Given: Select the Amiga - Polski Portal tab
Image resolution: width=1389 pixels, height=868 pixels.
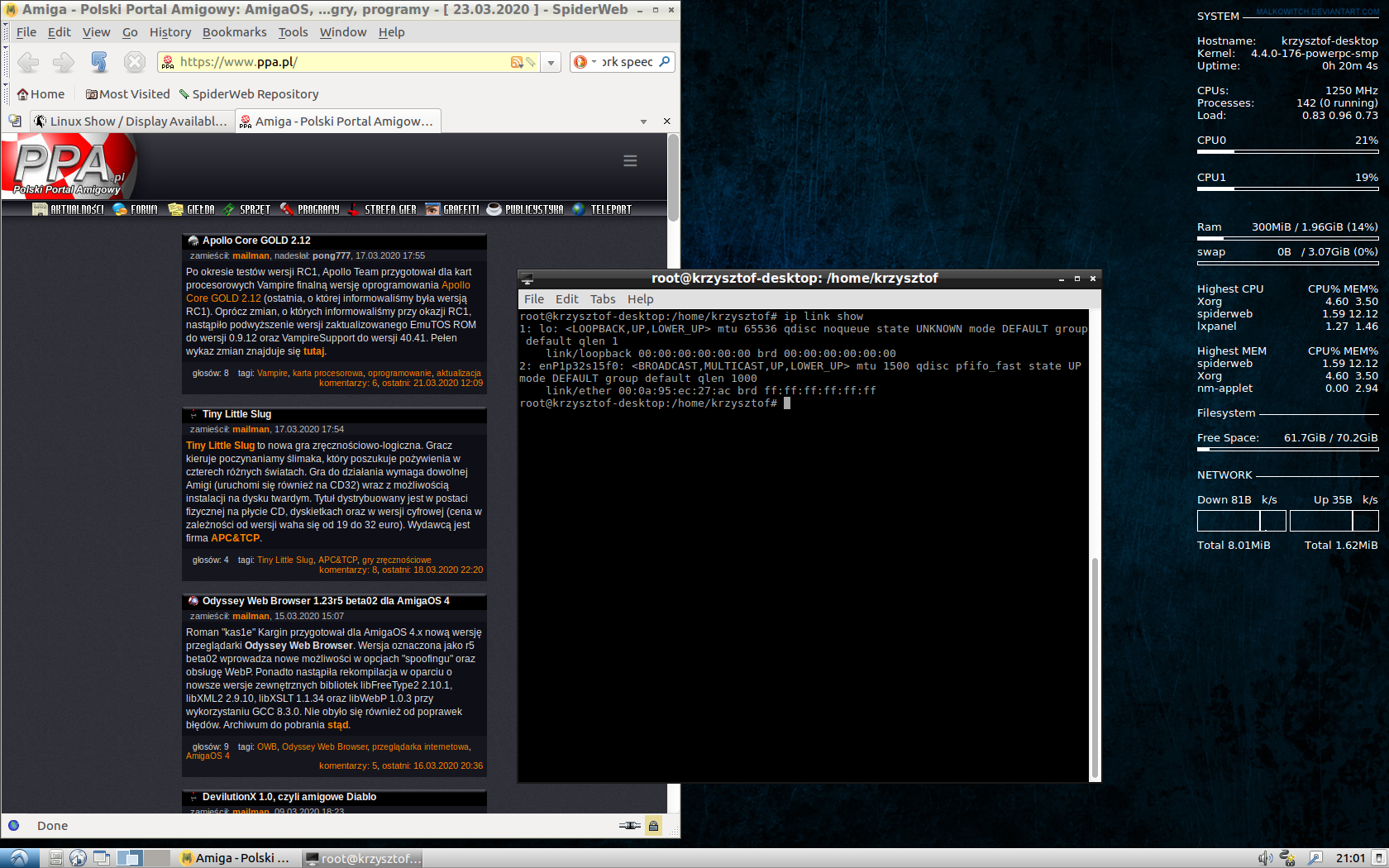Looking at the screenshot, I should (337, 122).
